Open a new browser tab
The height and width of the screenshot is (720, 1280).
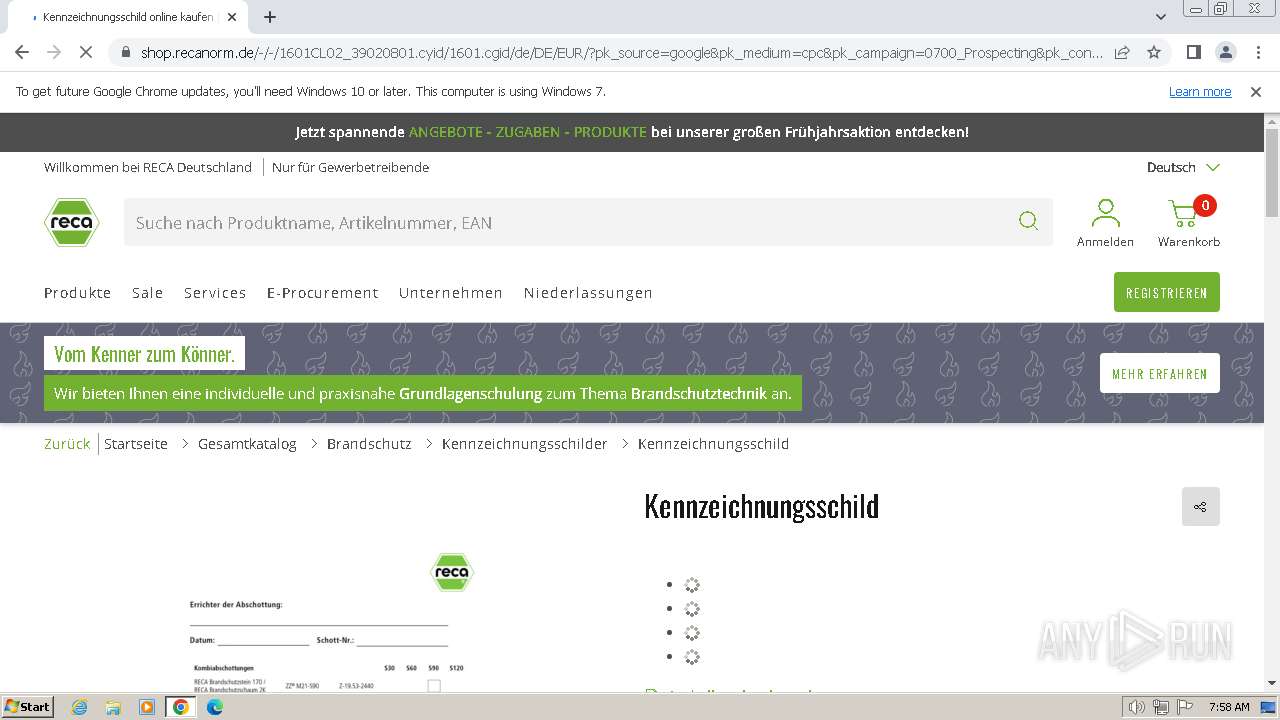[x=270, y=17]
